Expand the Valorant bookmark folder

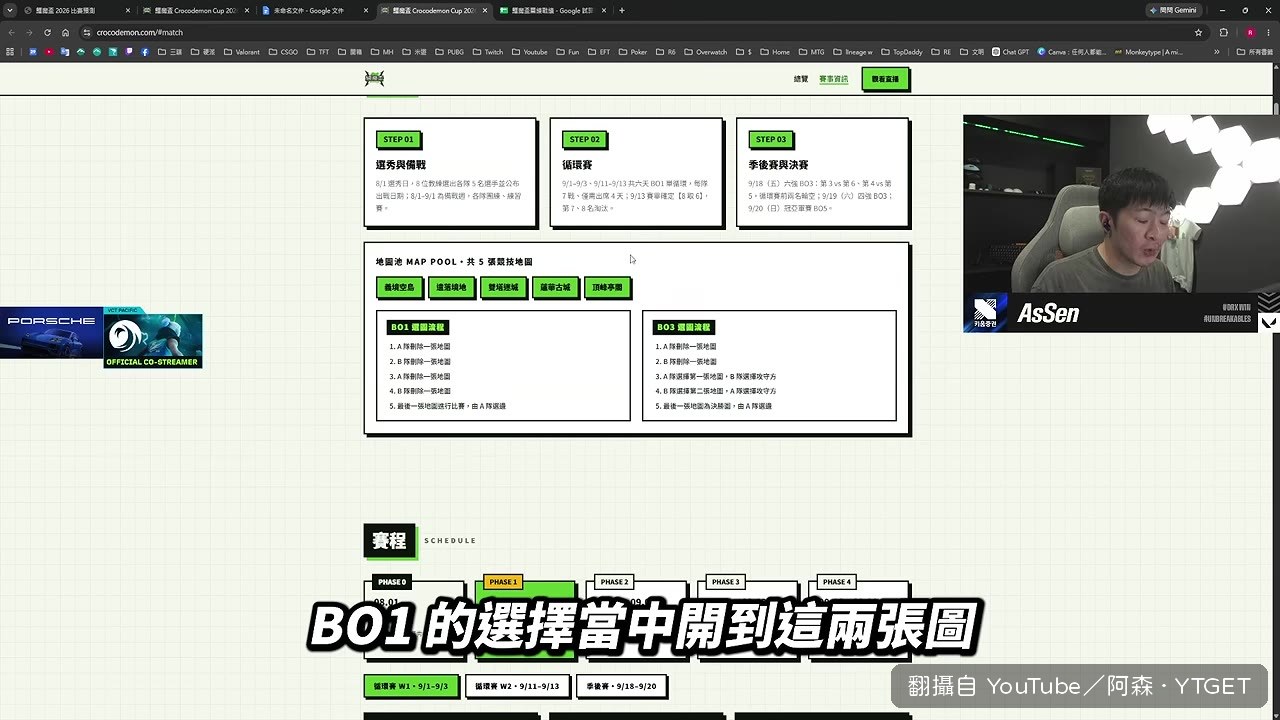pos(241,52)
